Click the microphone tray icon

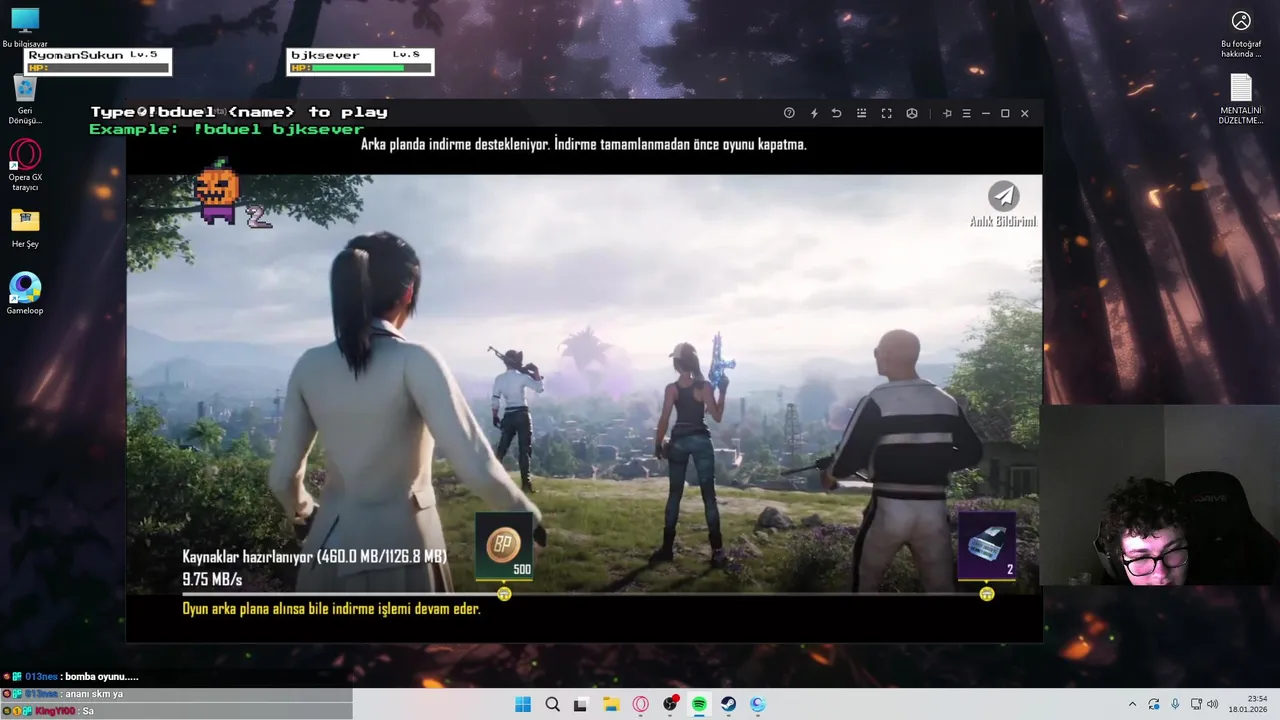(x=1175, y=704)
